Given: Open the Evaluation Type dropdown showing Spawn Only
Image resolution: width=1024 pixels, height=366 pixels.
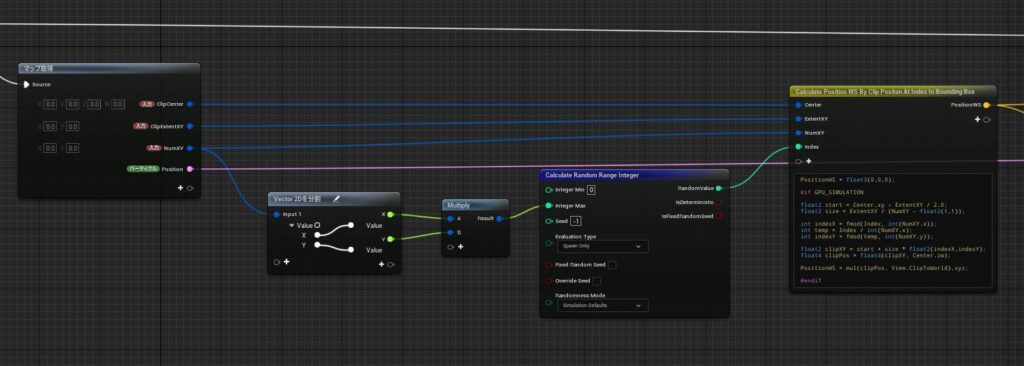Looking at the screenshot, I should [602, 246].
